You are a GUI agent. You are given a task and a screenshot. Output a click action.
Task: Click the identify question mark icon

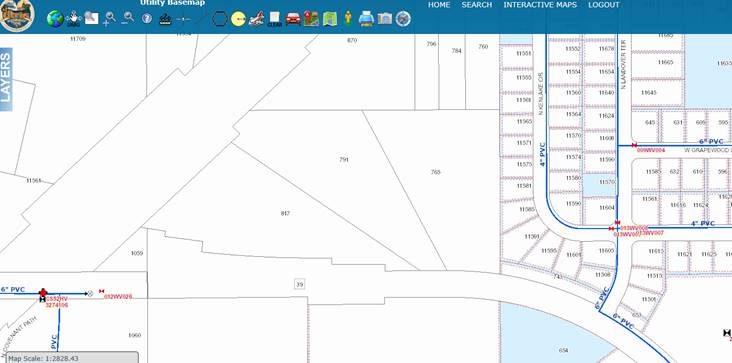pos(147,19)
